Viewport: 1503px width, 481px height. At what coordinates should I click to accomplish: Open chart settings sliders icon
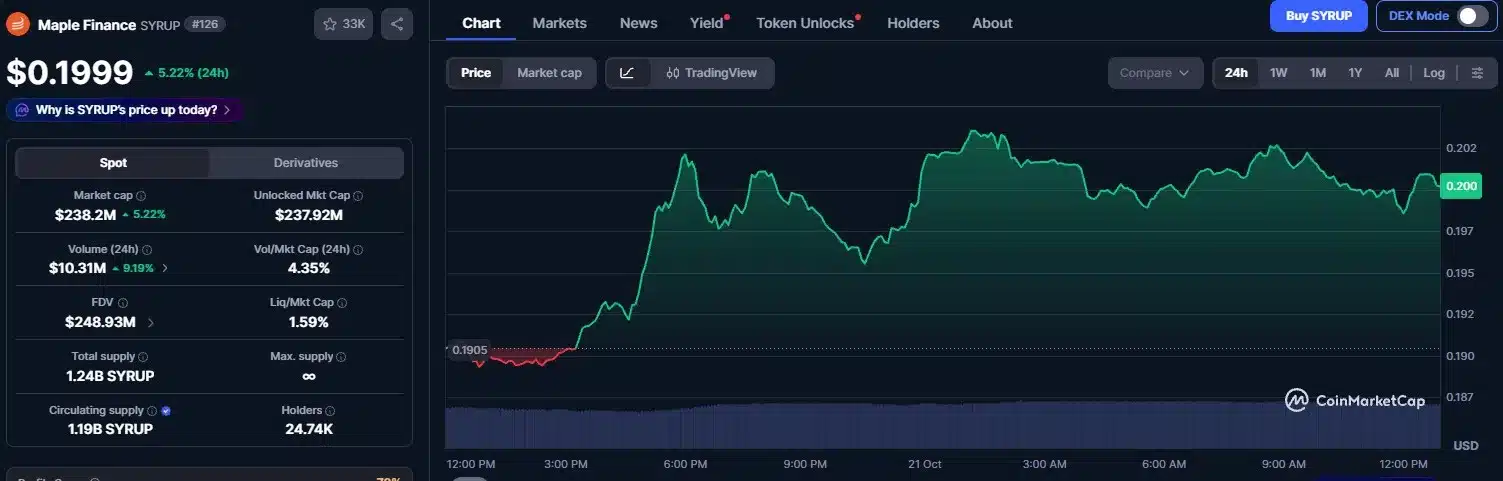click(x=1477, y=73)
